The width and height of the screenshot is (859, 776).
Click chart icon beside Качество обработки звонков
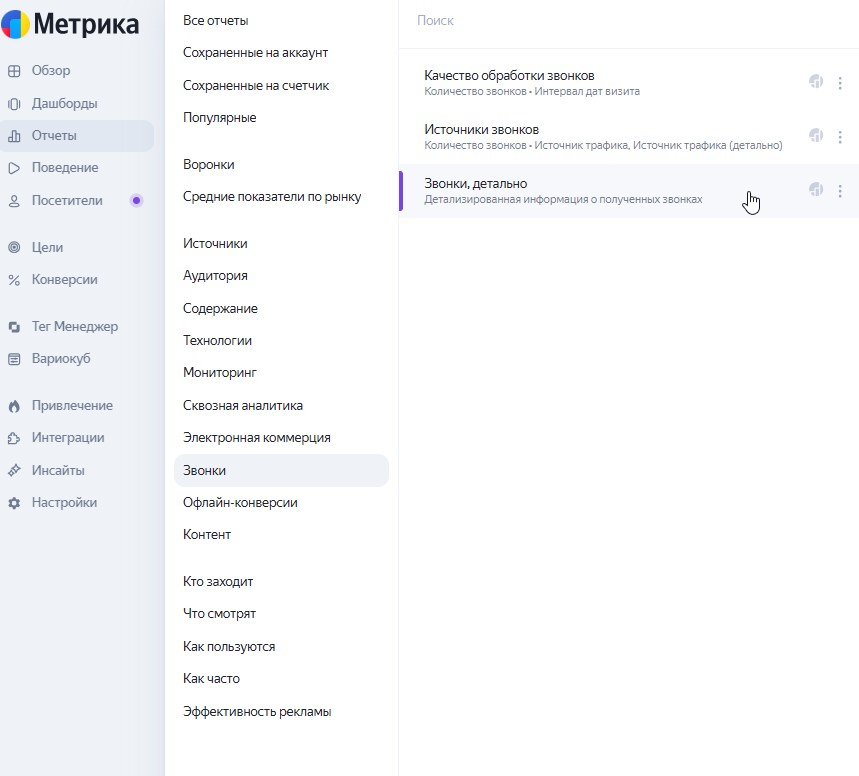coord(816,81)
